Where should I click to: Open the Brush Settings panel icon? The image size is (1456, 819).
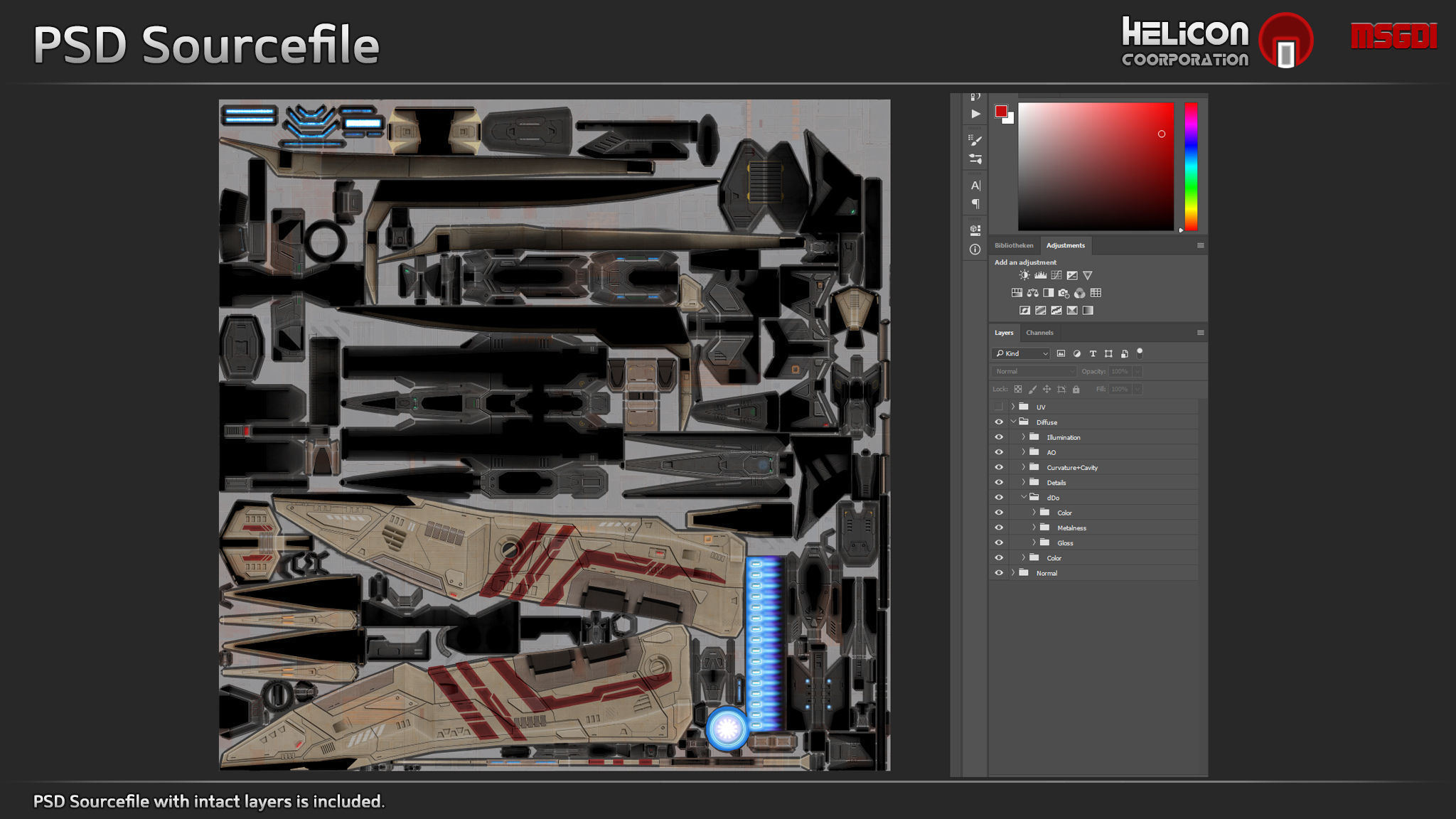(x=975, y=140)
